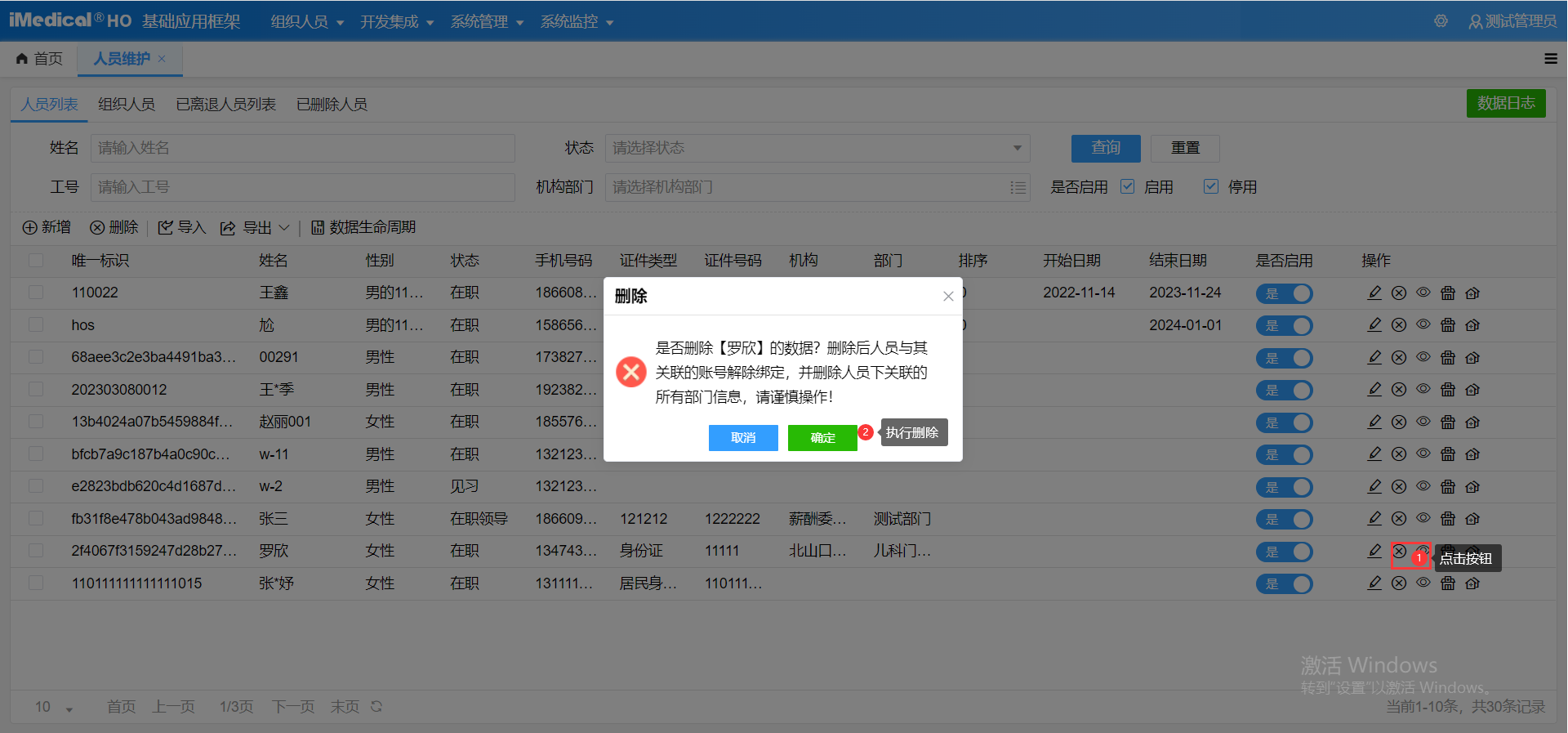Check row checkbox for 罗欣

(36, 552)
